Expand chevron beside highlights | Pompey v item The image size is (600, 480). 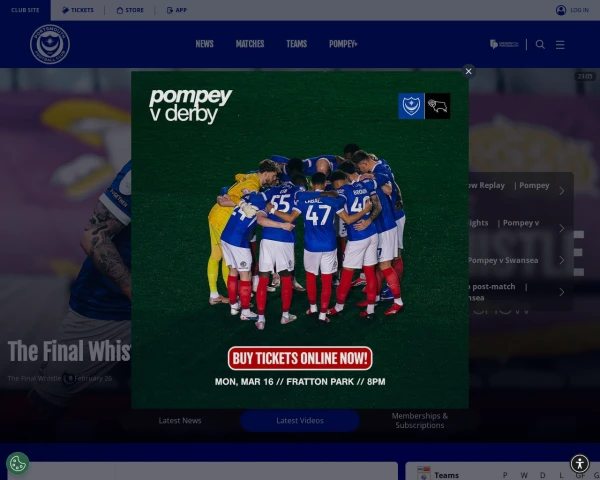point(561,228)
